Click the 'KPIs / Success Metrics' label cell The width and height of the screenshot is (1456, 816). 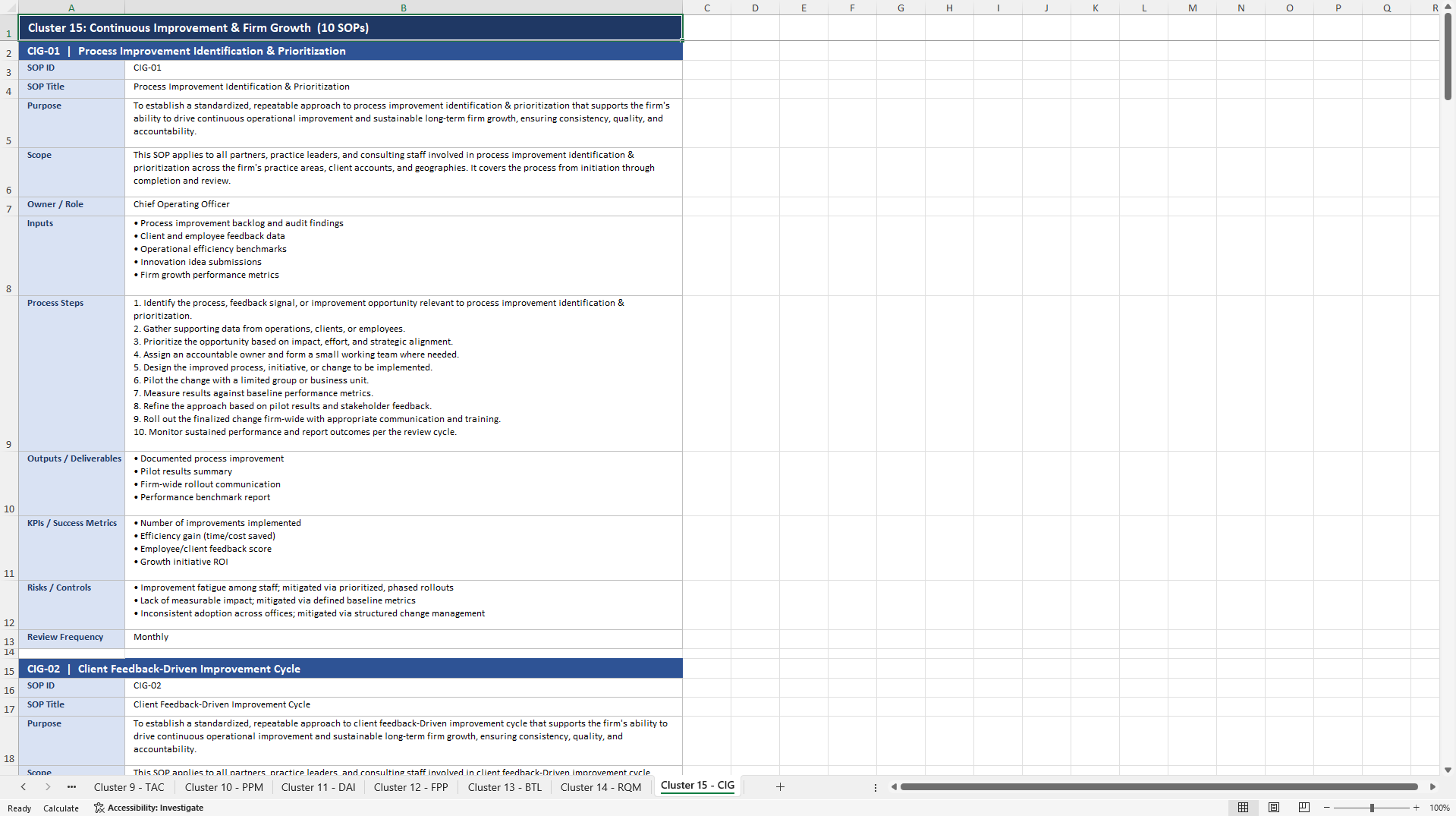pyautogui.click(x=71, y=548)
